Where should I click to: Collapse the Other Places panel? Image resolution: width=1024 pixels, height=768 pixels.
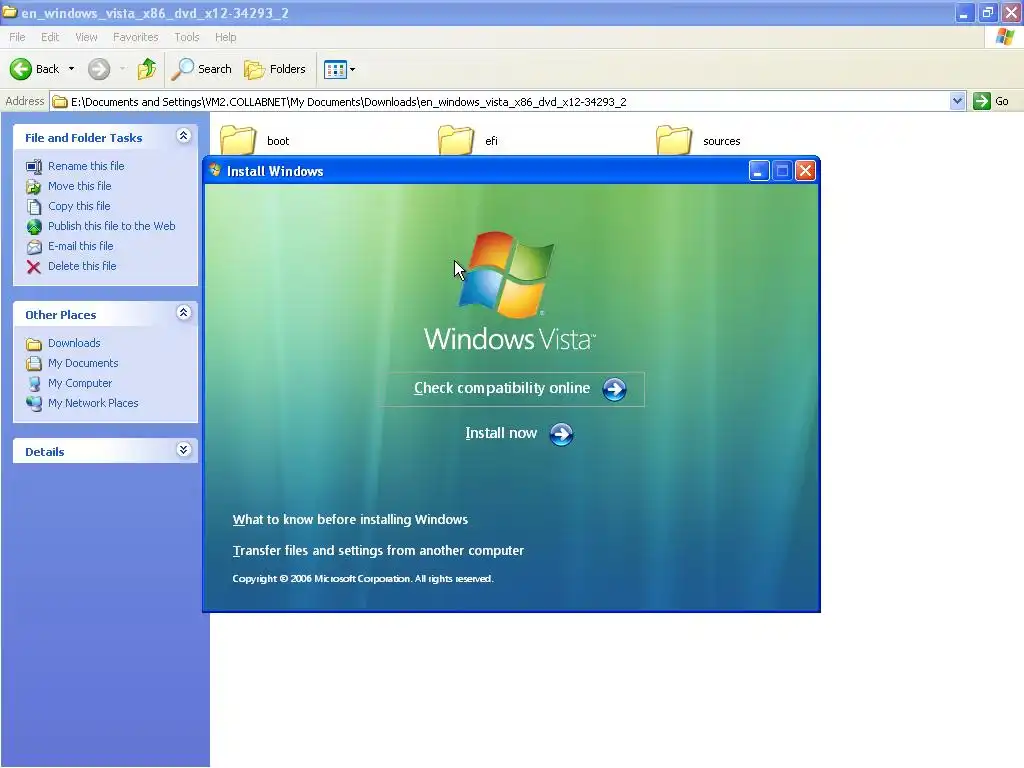pos(184,313)
